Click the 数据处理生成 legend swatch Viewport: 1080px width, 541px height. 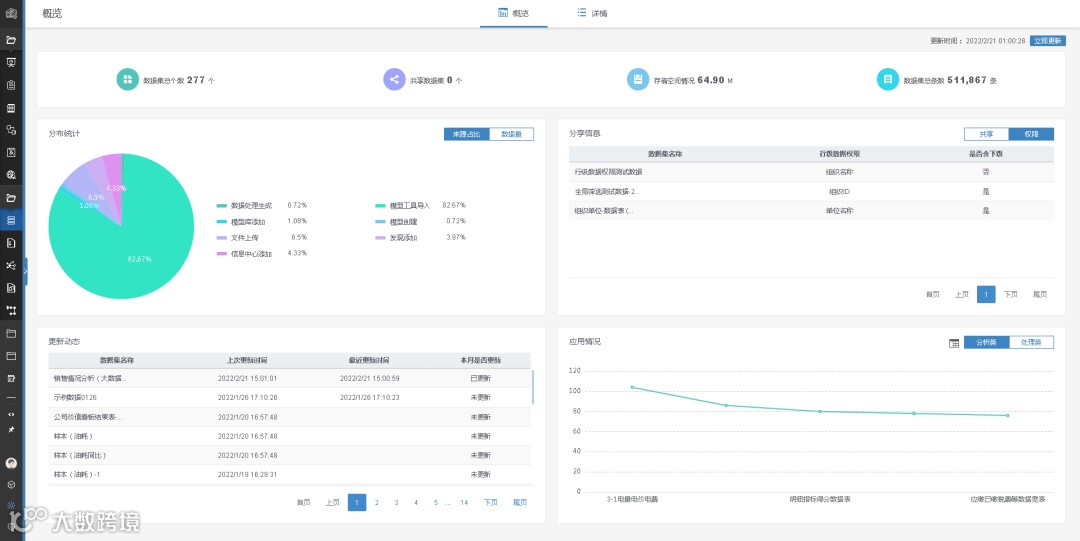(x=222, y=206)
